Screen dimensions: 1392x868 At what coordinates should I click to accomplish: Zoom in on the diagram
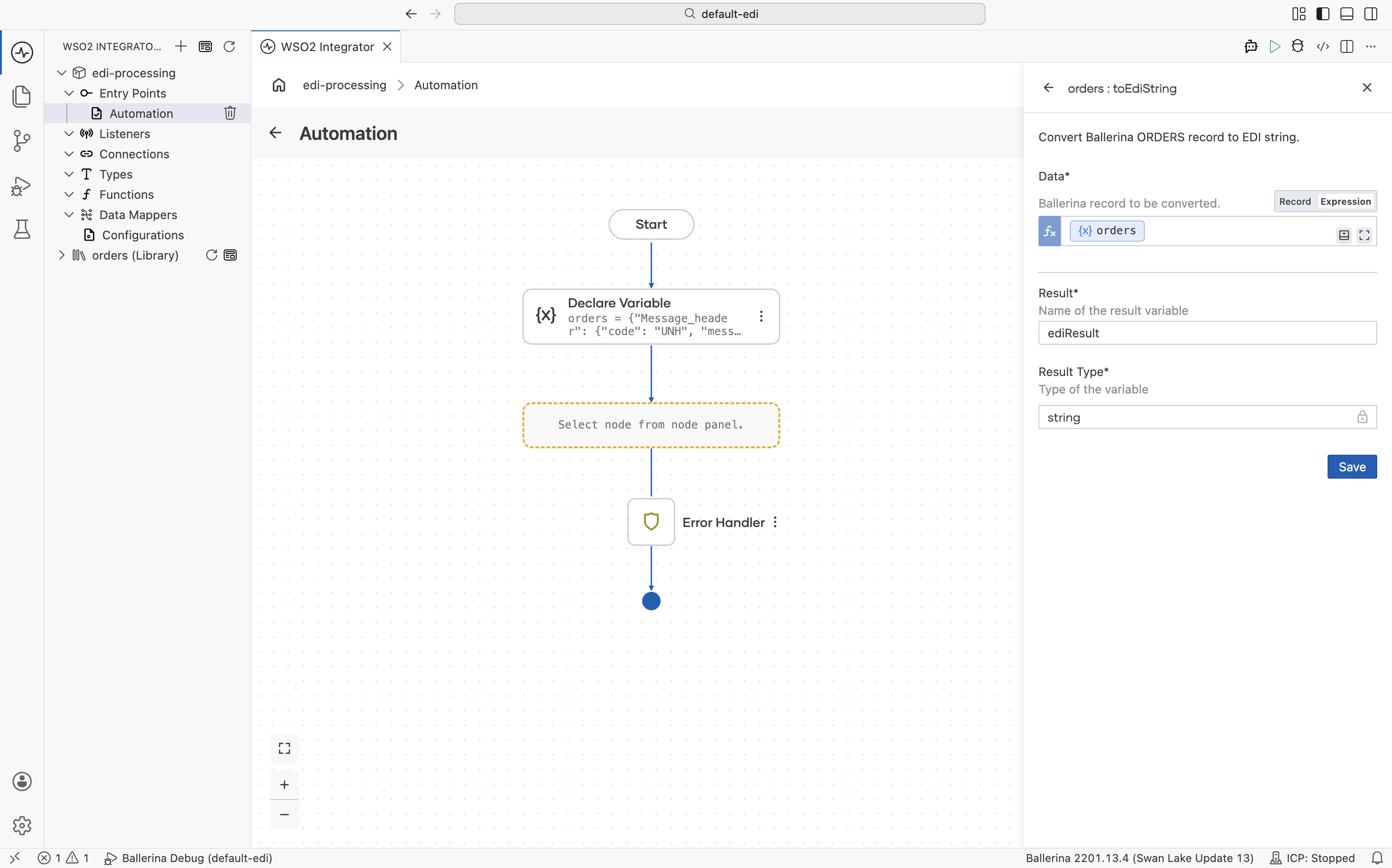[285, 785]
